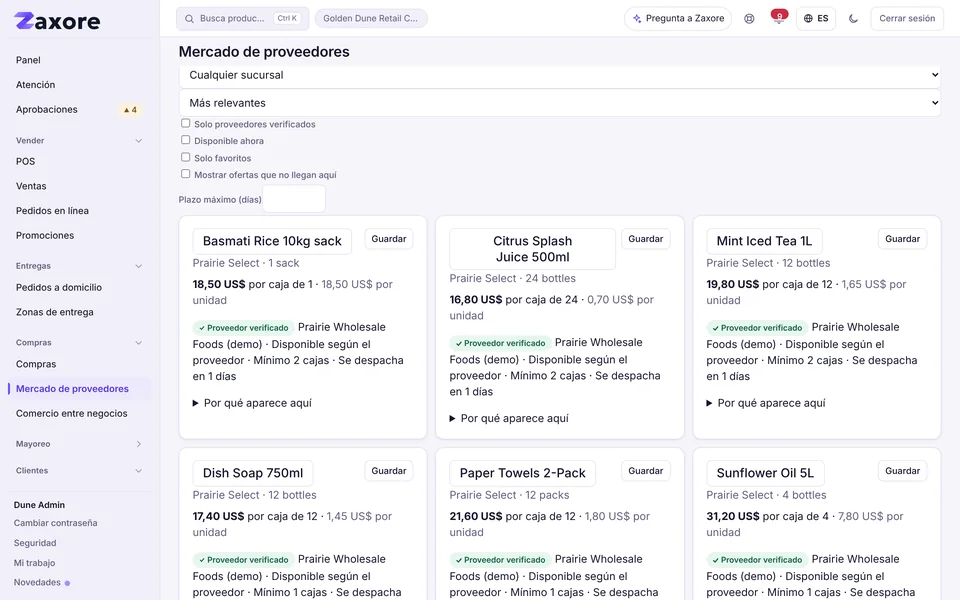
Task: Open Citrus Splash Juice 500ml title
Action: tap(533, 249)
